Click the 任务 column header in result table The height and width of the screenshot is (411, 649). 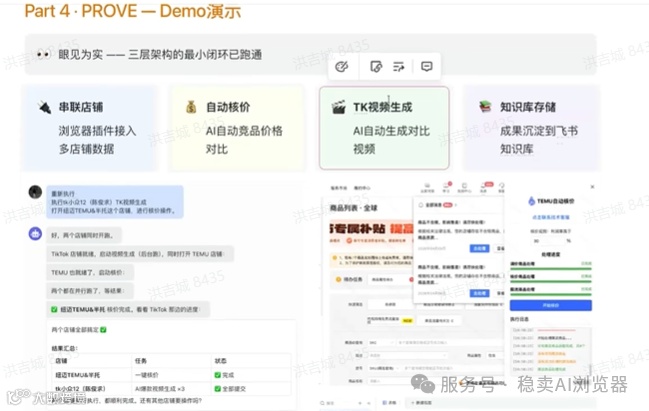coord(141,361)
